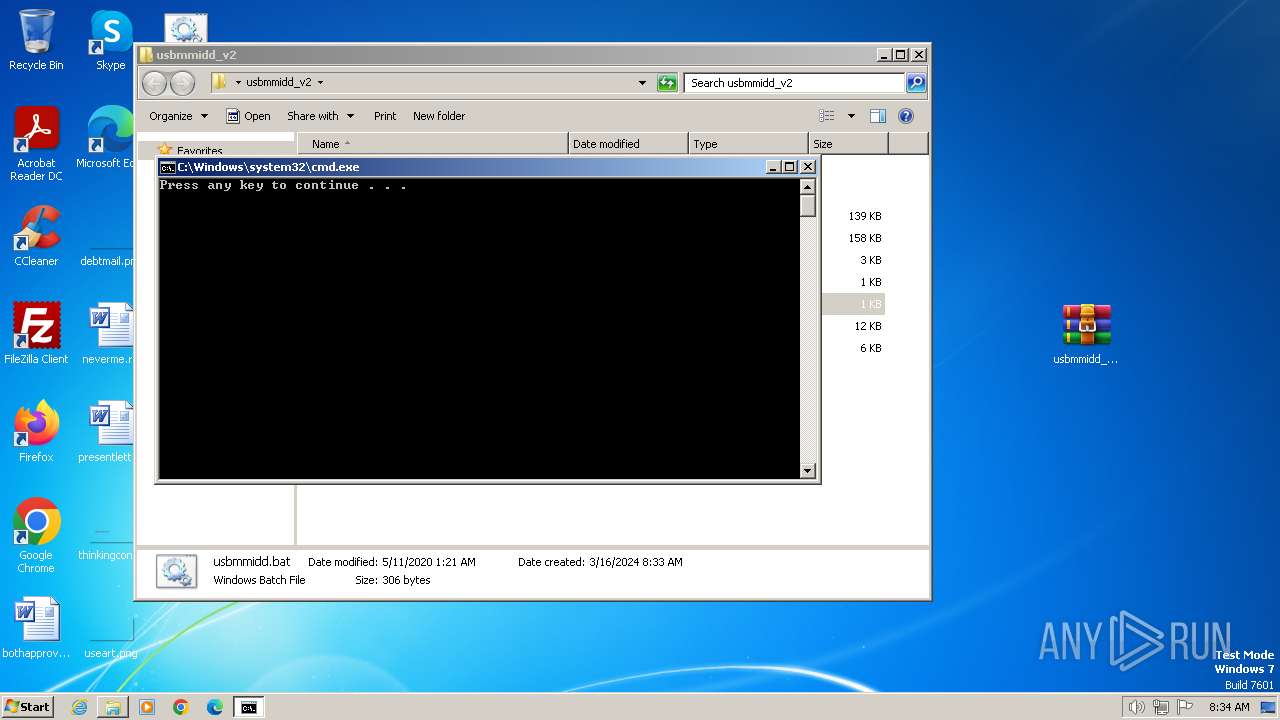Viewport: 1280px width, 720px height.
Task: Open Windows Explorer from the taskbar
Action: click(113, 707)
